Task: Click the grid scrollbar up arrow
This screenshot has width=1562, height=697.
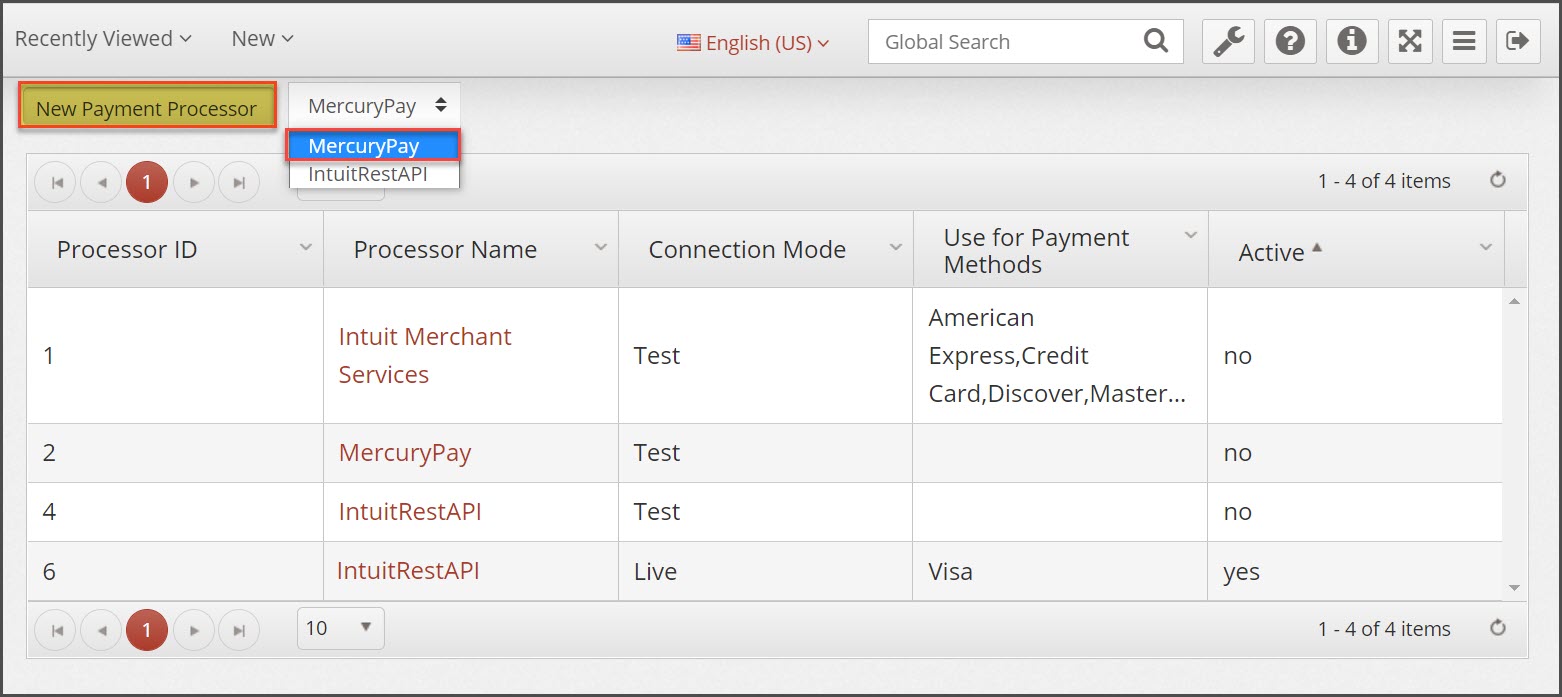Action: pos(1514,300)
